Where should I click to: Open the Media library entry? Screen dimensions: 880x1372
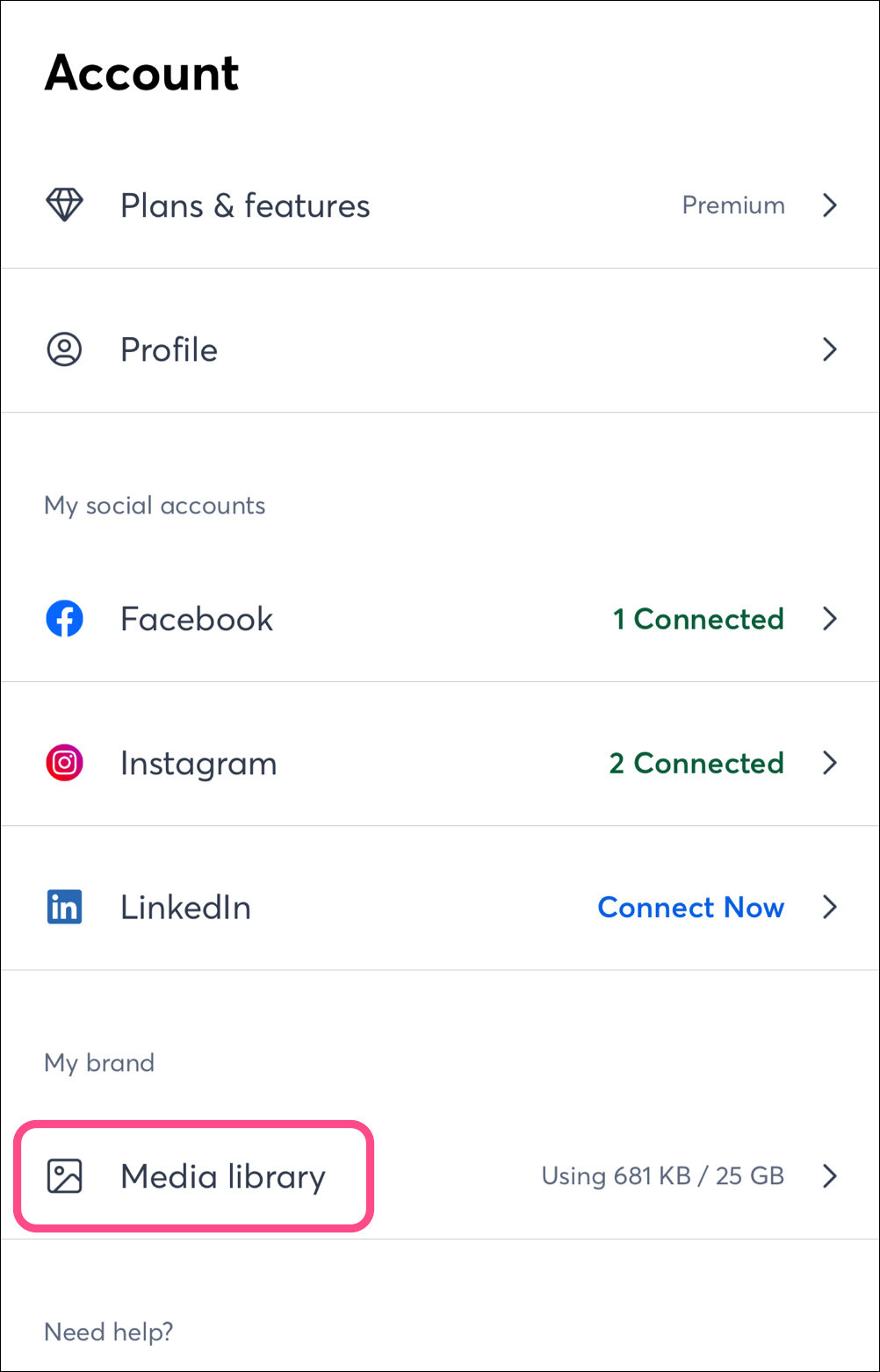[x=223, y=1176]
